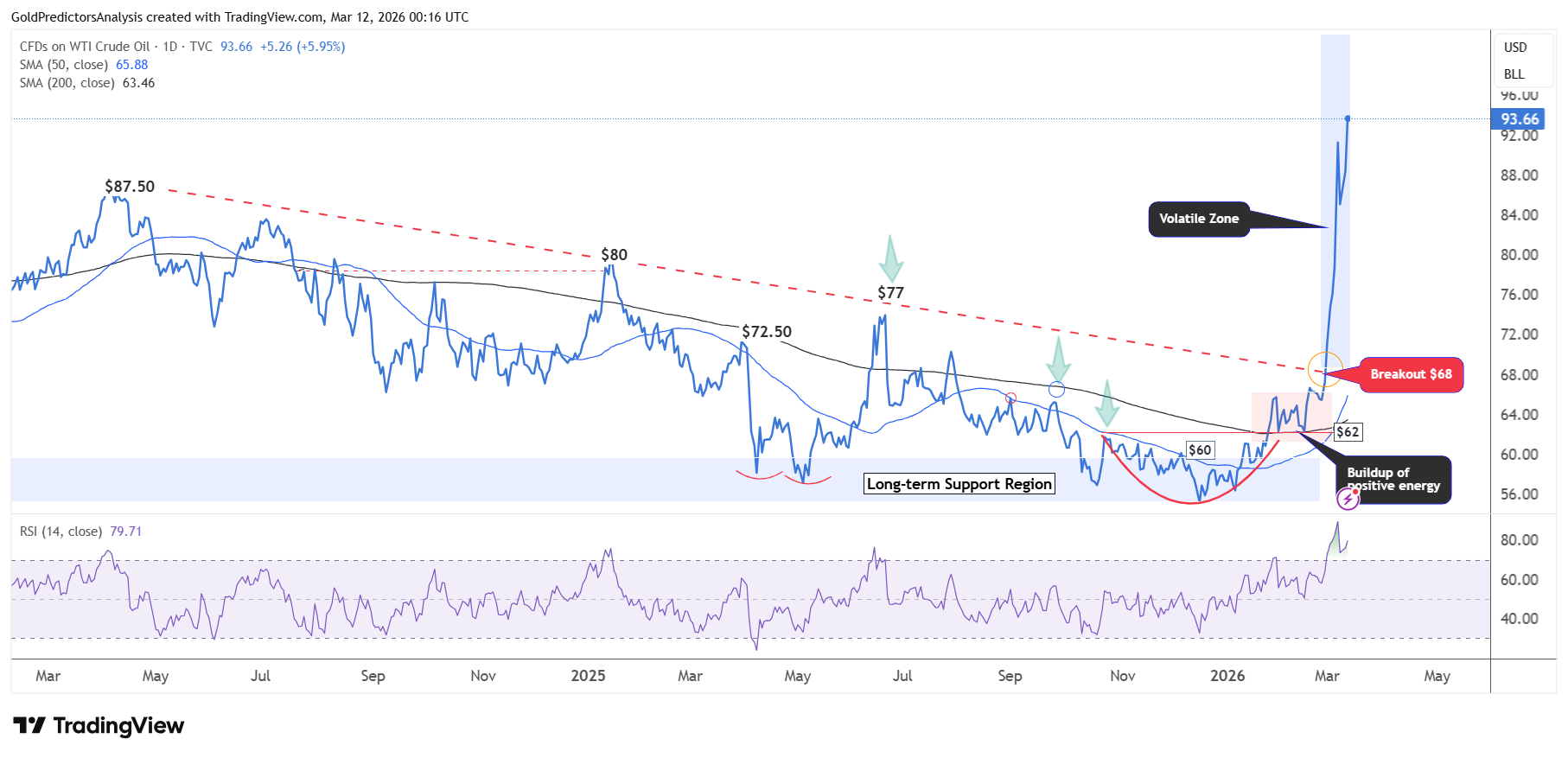The width and height of the screenshot is (1568, 758).
Task: Open the SMA (200, close) indicator legend
Action: (87, 83)
